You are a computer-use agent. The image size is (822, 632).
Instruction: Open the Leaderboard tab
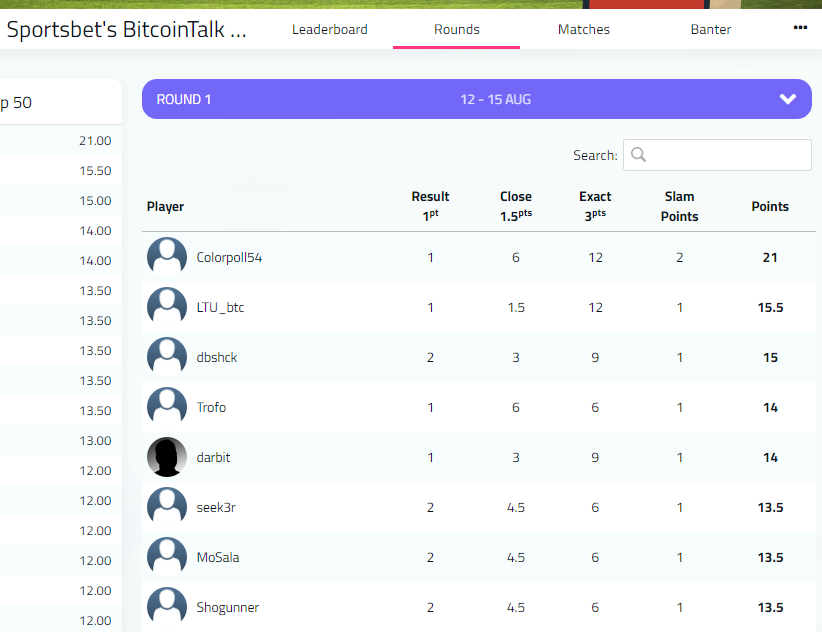point(329,29)
